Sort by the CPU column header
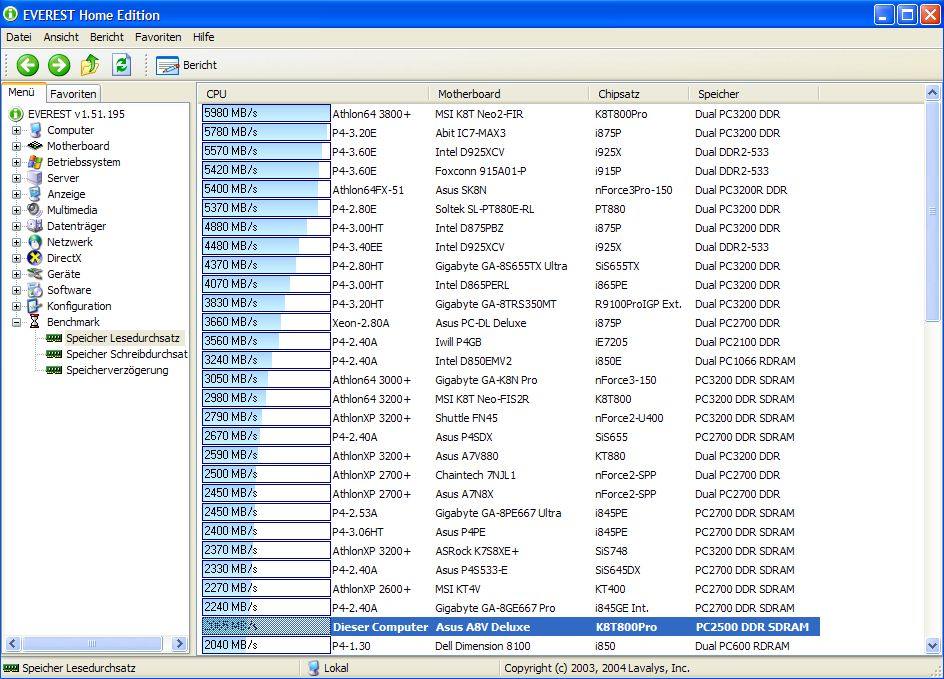This screenshot has width=944, height=679. pyautogui.click(x=315, y=94)
